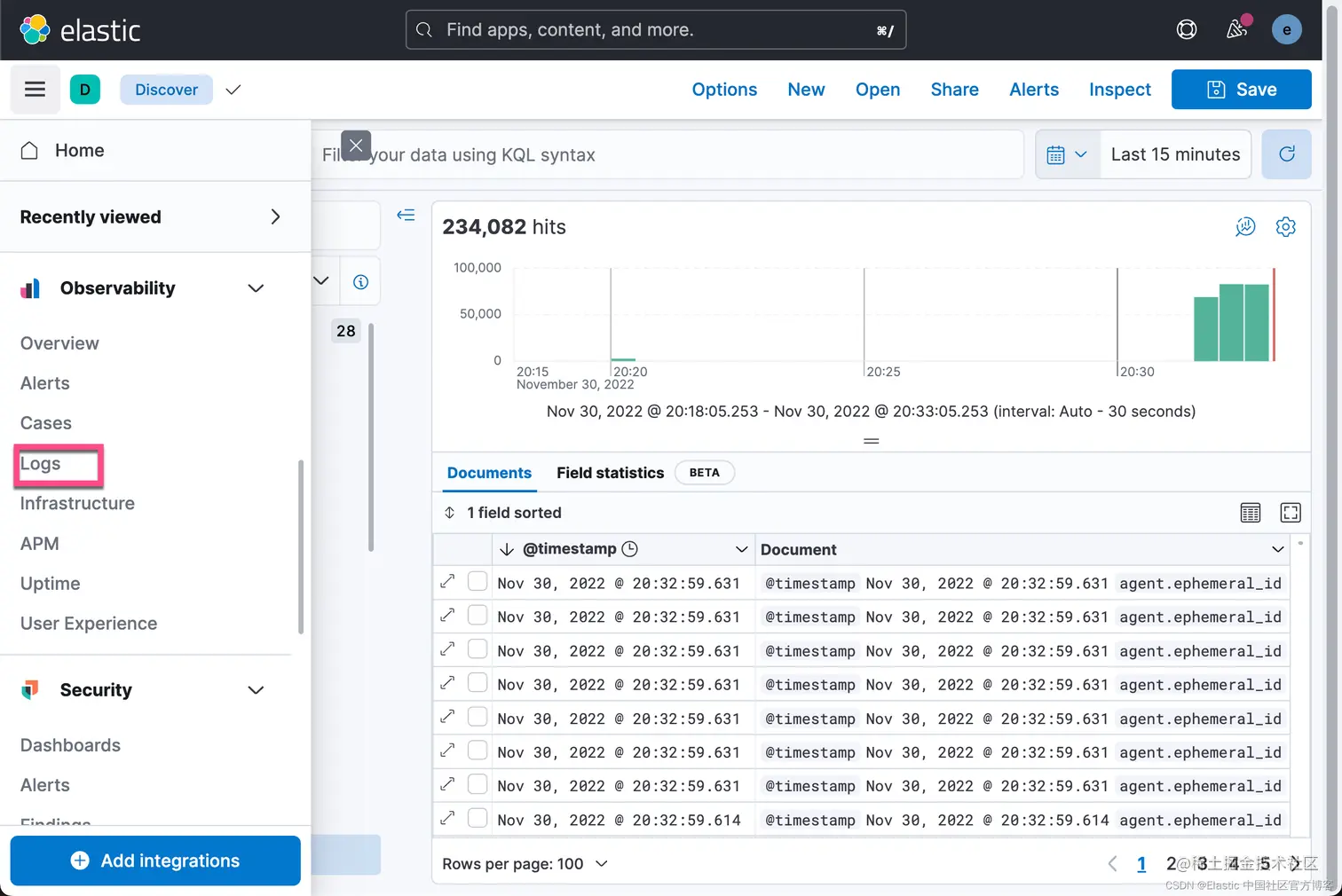This screenshot has width=1342, height=896.
Task: Select the fourth row checkbox
Action: click(x=478, y=682)
